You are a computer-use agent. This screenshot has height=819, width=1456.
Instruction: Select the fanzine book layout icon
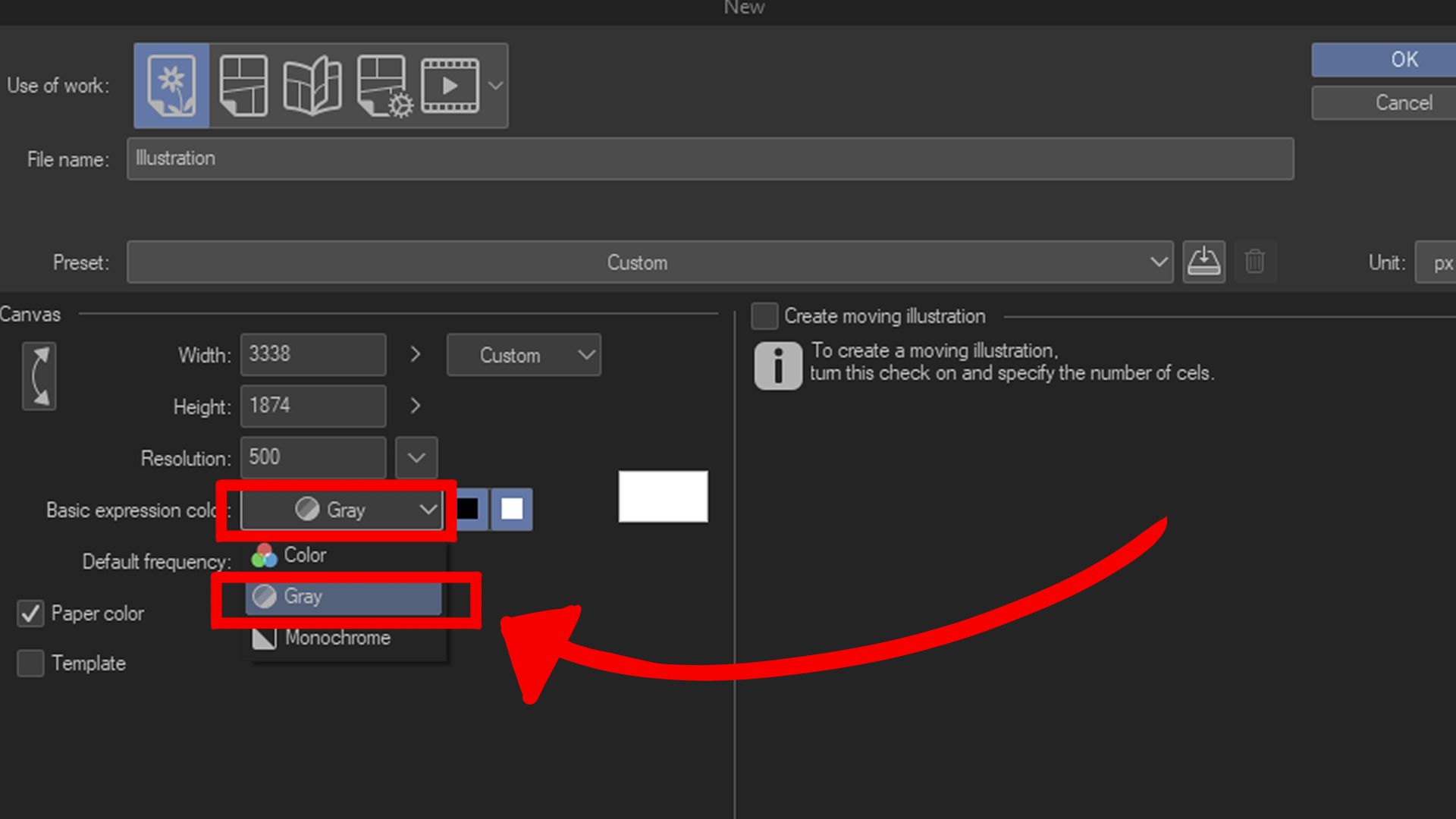pos(312,85)
